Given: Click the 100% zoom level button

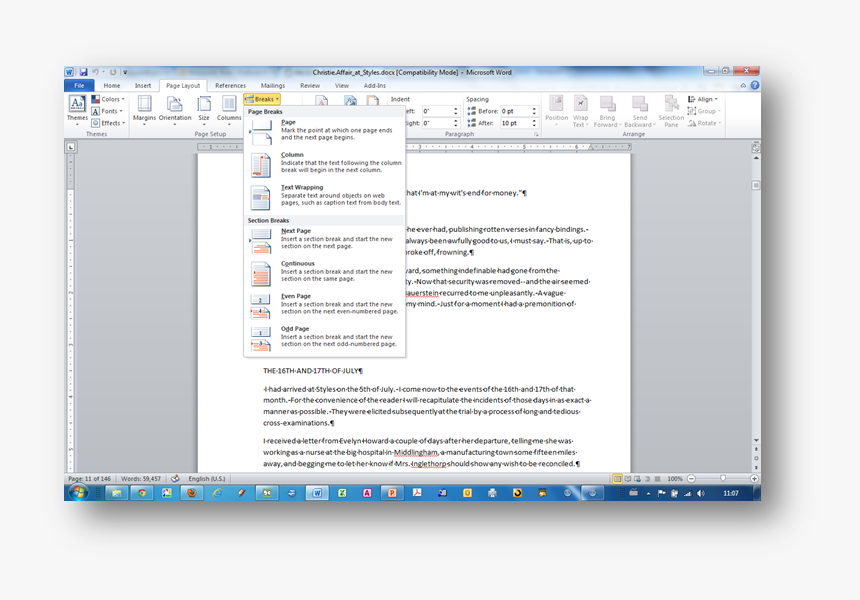Looking at the screenshot, I should pyautogui.click(x=675, y=479).
